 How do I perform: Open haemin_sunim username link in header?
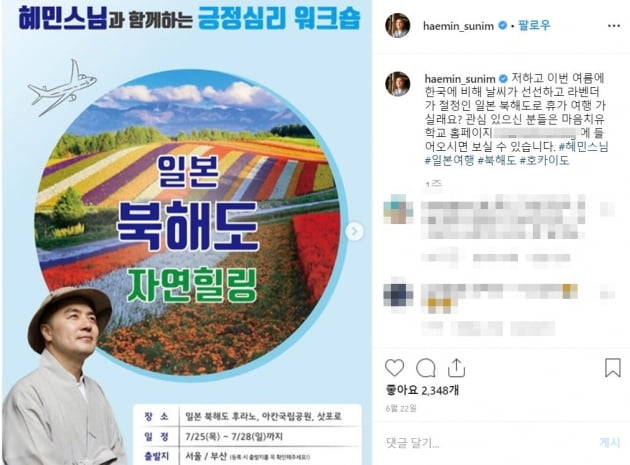point(458,26)
